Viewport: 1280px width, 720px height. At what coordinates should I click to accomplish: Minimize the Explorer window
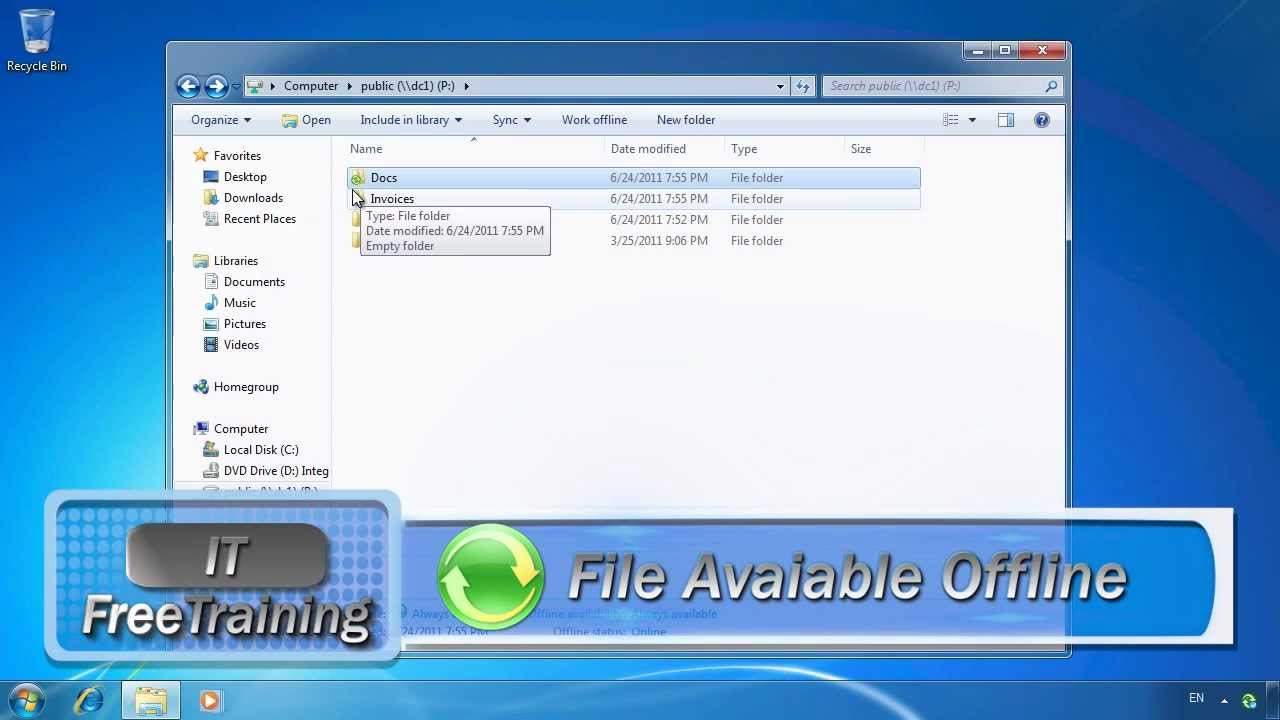click(978, 50)
